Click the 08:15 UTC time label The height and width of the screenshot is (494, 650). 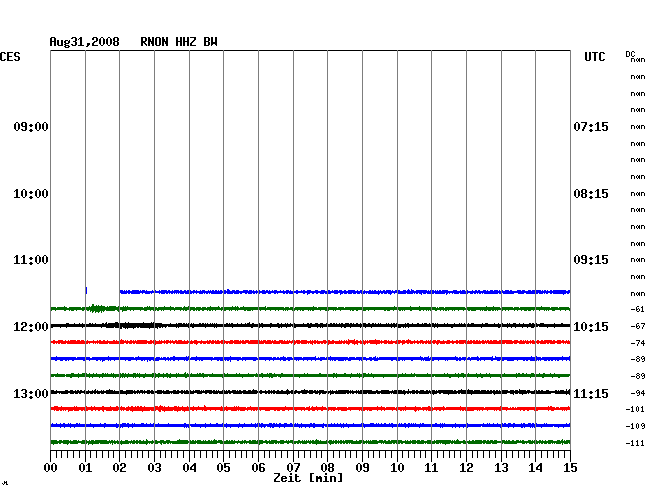[x=591, y=194]
